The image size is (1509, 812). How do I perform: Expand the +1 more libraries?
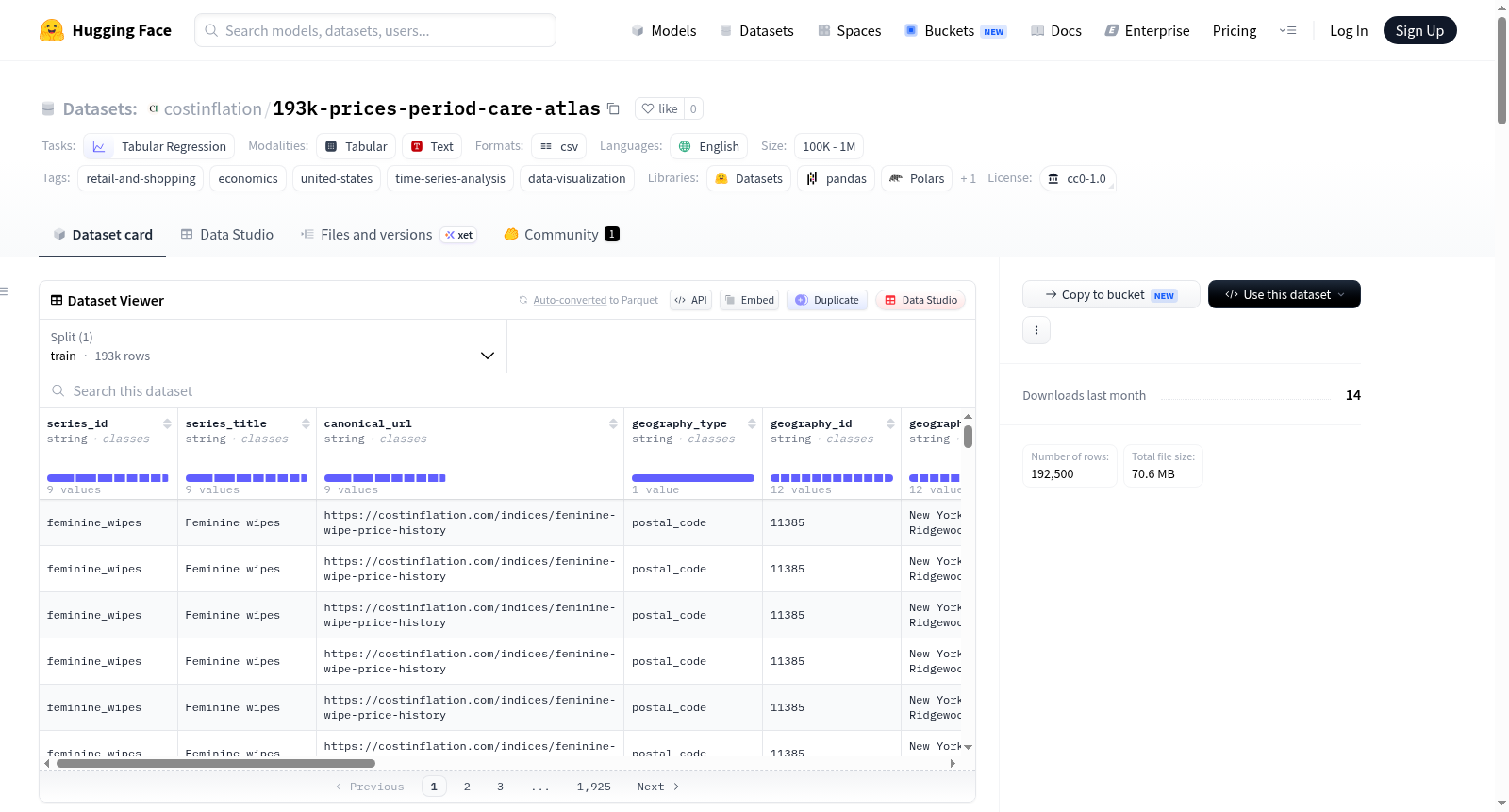pyautogui.click(x=968, y=178)
